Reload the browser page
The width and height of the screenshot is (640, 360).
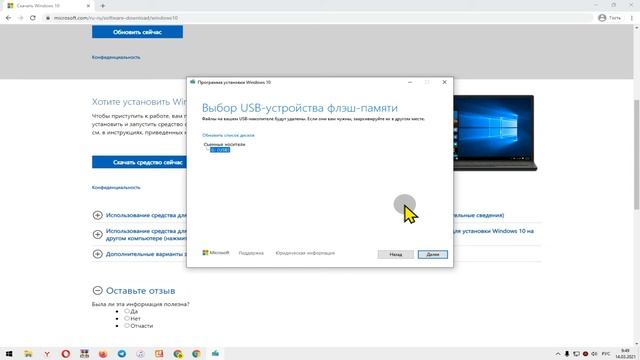point(33,18)
